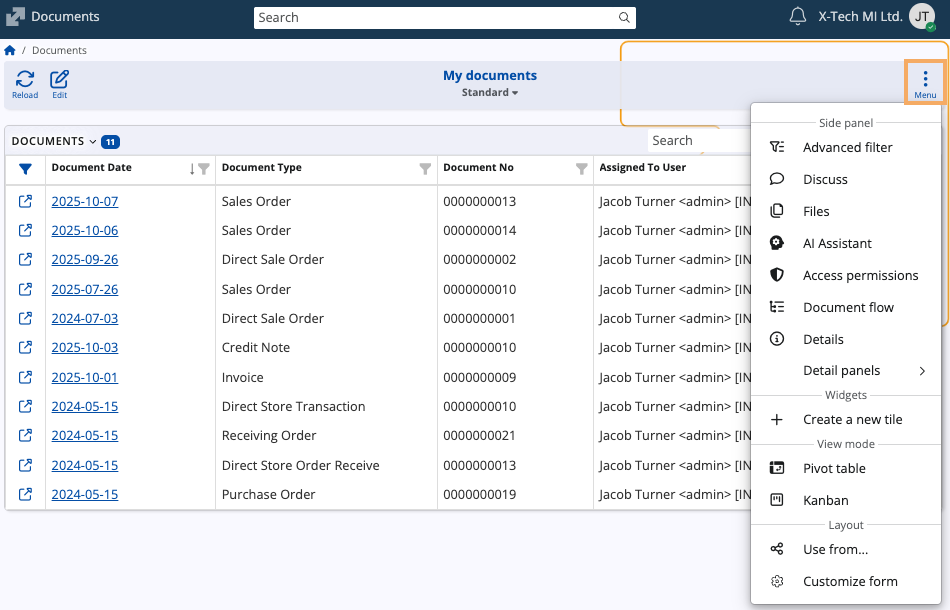
Task: Toggle Document No column filter
Action: [x=581, y=169]
